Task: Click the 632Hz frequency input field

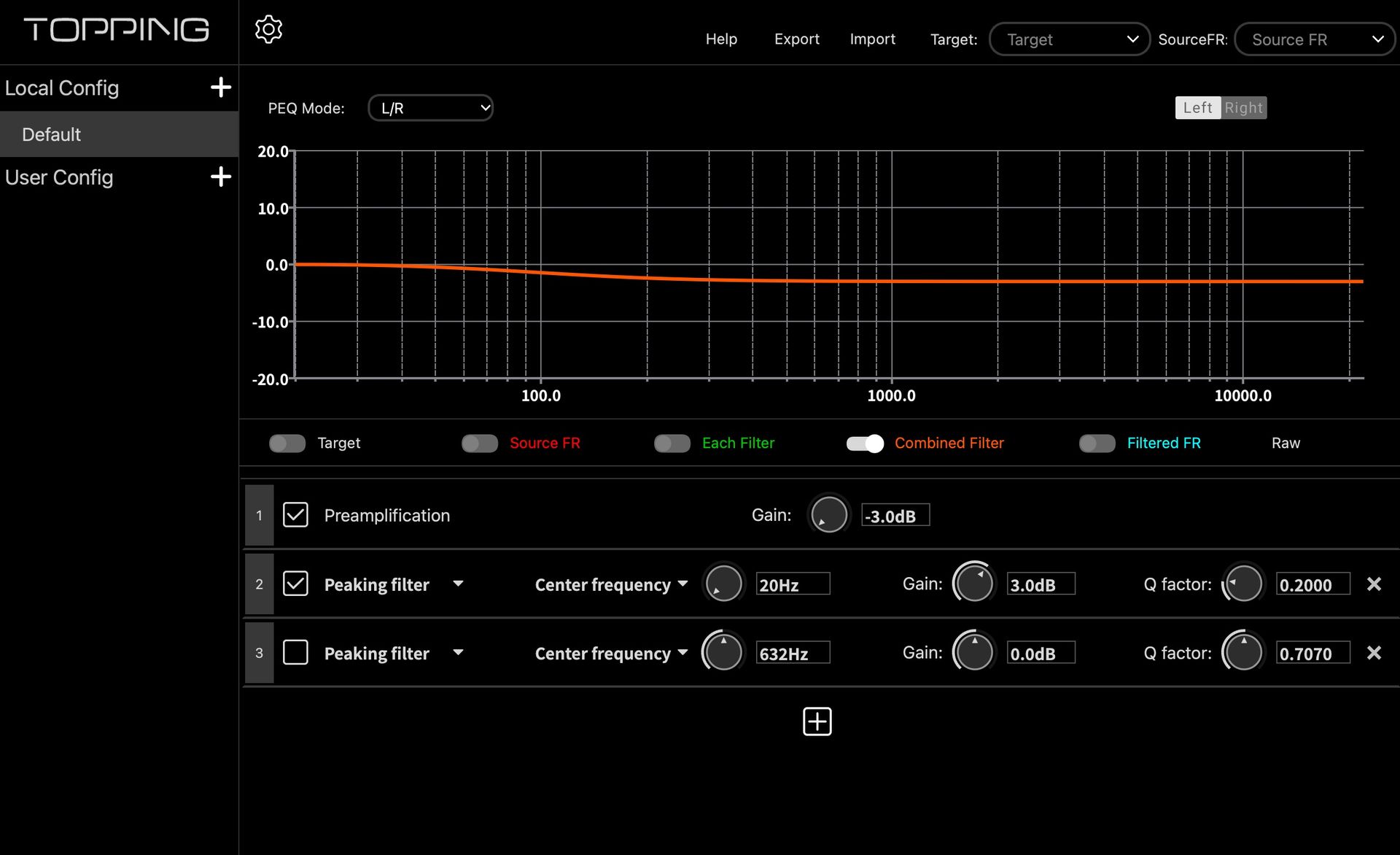Action: 793,652
